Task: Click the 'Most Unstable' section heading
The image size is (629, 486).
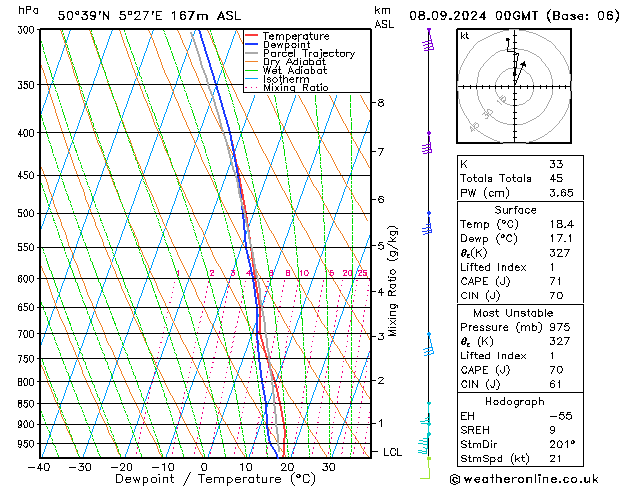Action: coord(513,313)
